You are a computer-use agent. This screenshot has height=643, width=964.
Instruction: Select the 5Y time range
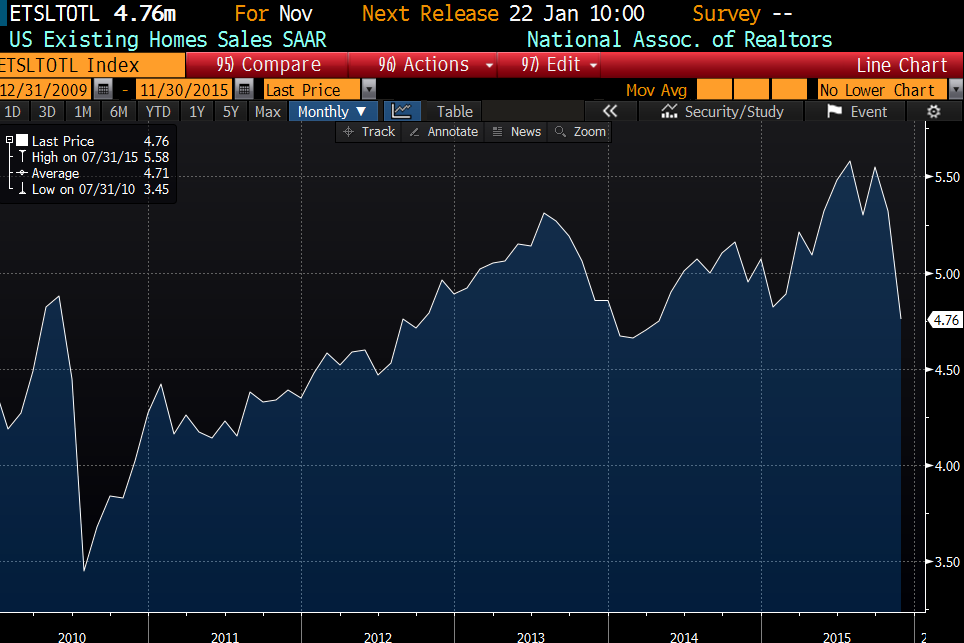click(x=231, y=111)
